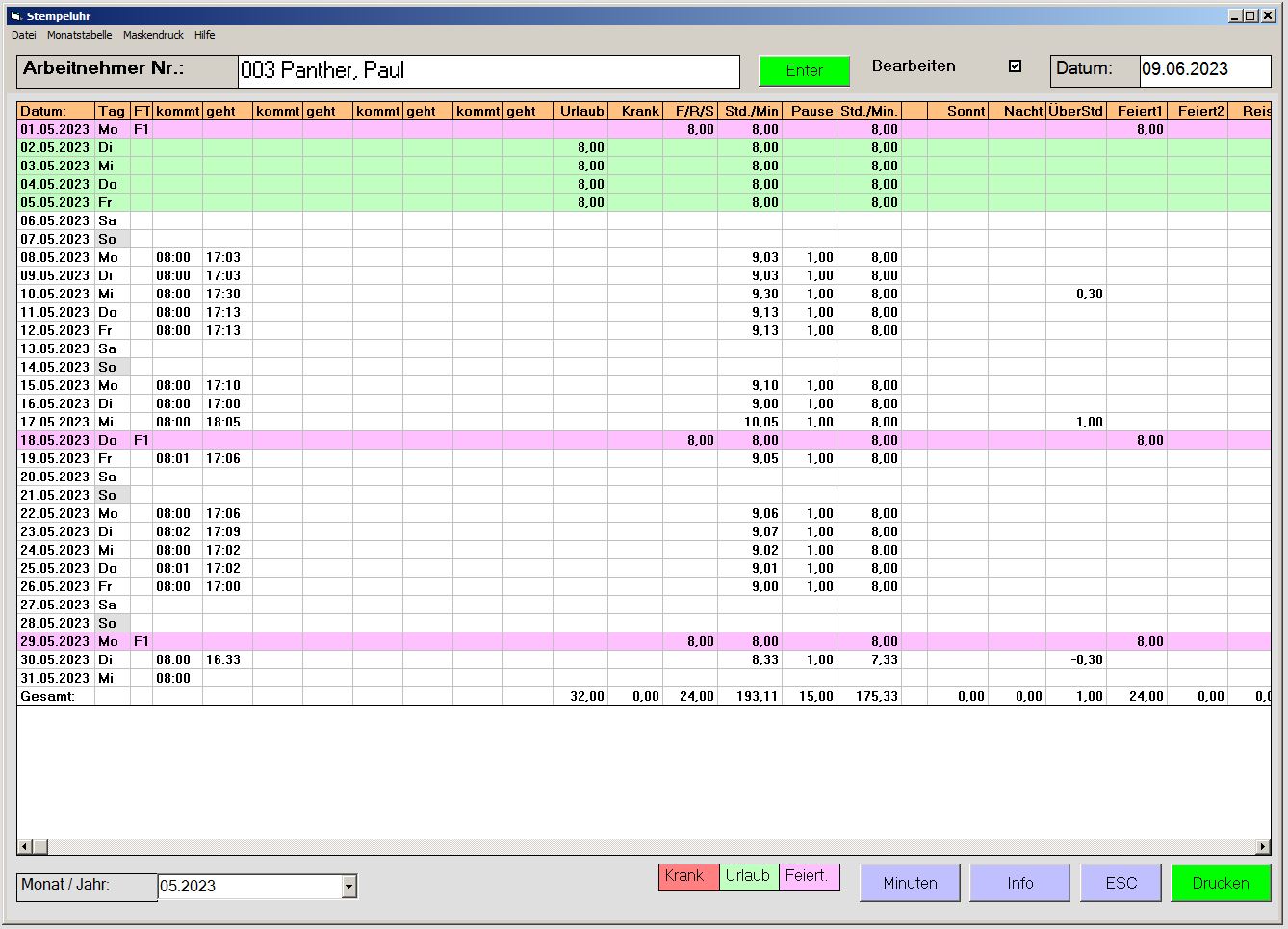This screenshot has height=929, width=1288.
Task: Click the left arrow of horizontal scrollbar
Action: click(x=25, y=847)
